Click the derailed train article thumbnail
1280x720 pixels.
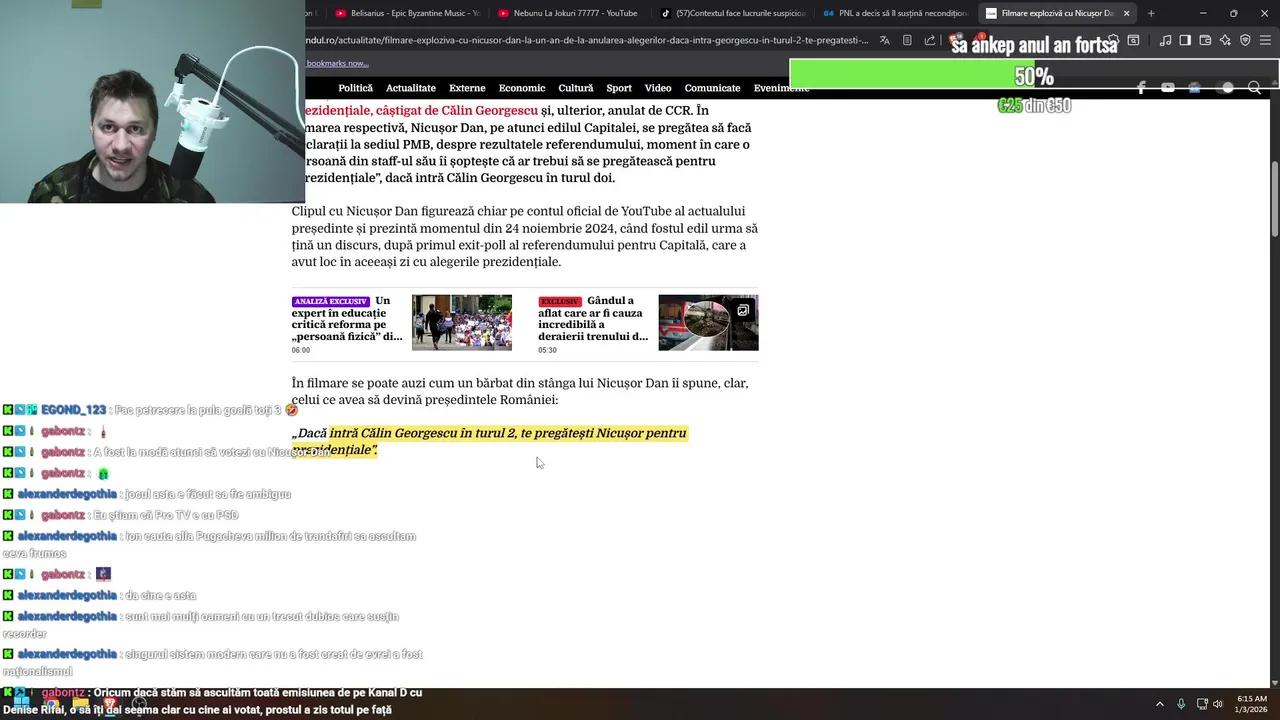click(x=708, y=322)
